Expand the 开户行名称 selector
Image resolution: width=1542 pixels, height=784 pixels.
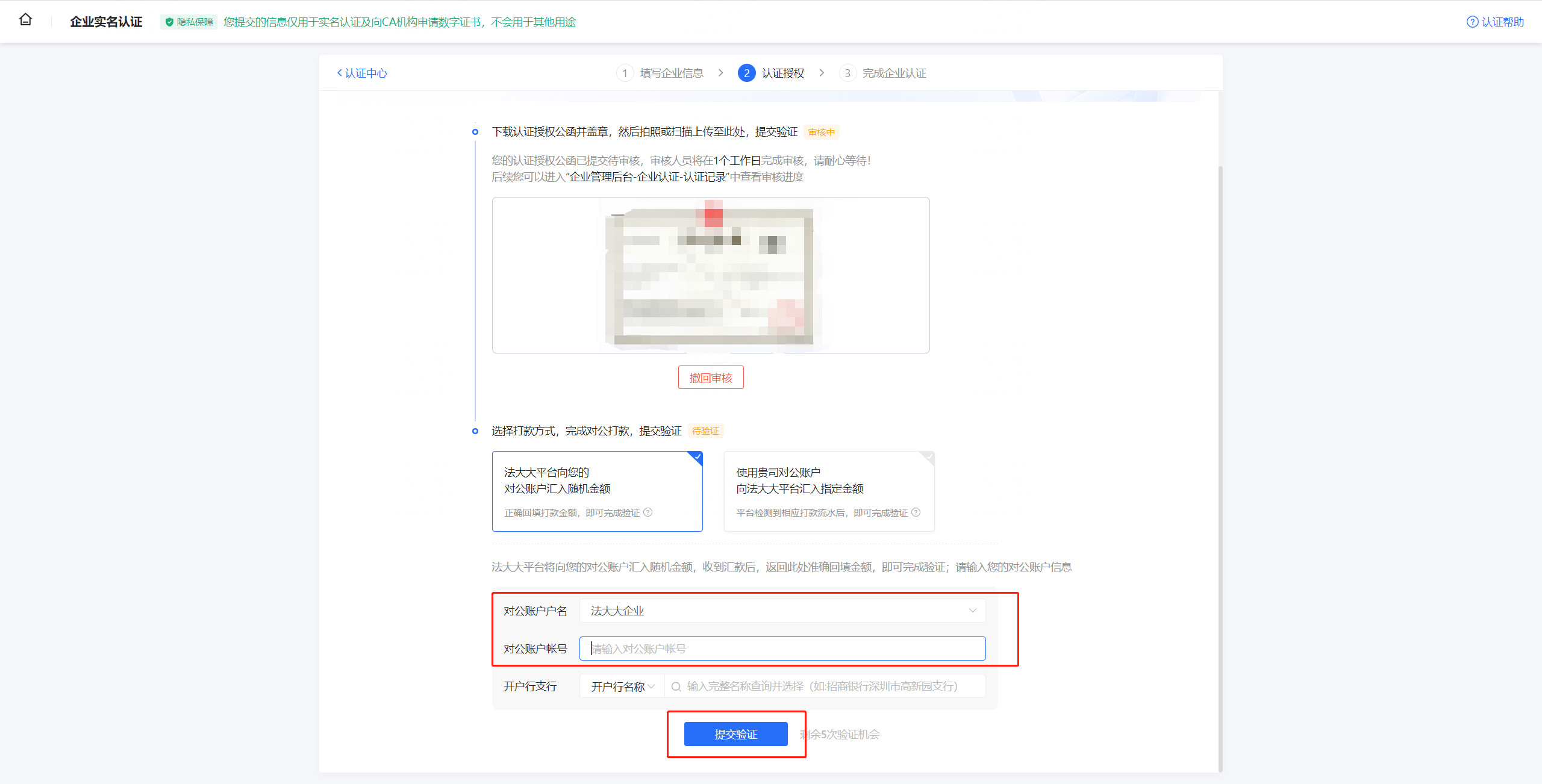pos(622,686)
